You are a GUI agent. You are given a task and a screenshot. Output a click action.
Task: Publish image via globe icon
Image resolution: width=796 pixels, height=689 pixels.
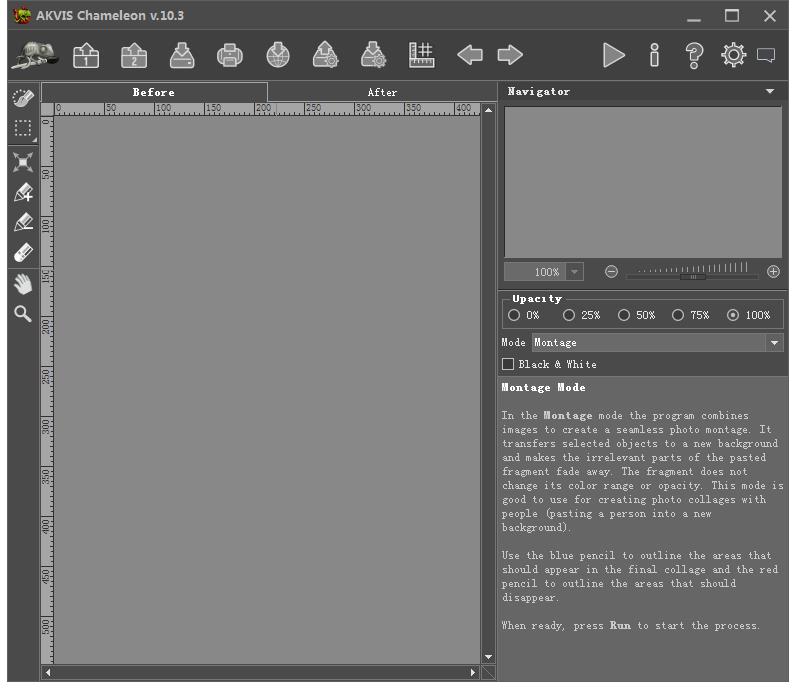[x=278, y=55]
